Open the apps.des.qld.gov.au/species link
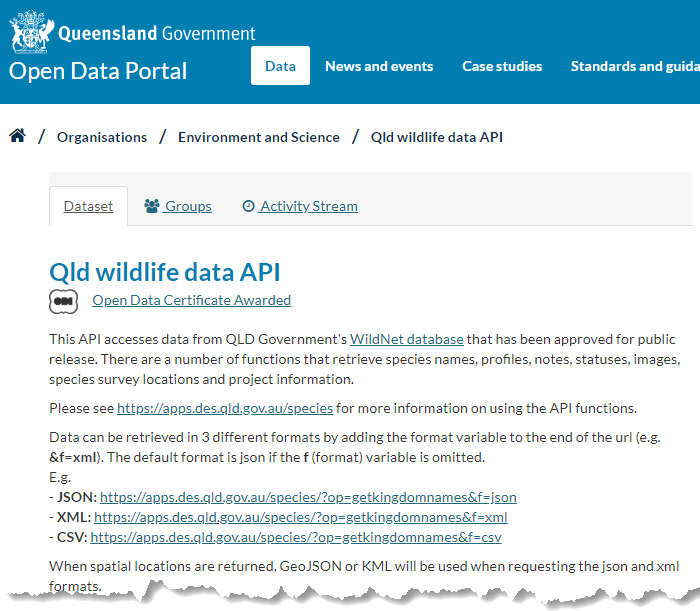The height and width of the screenshot is (611, 700). [225, 408]
